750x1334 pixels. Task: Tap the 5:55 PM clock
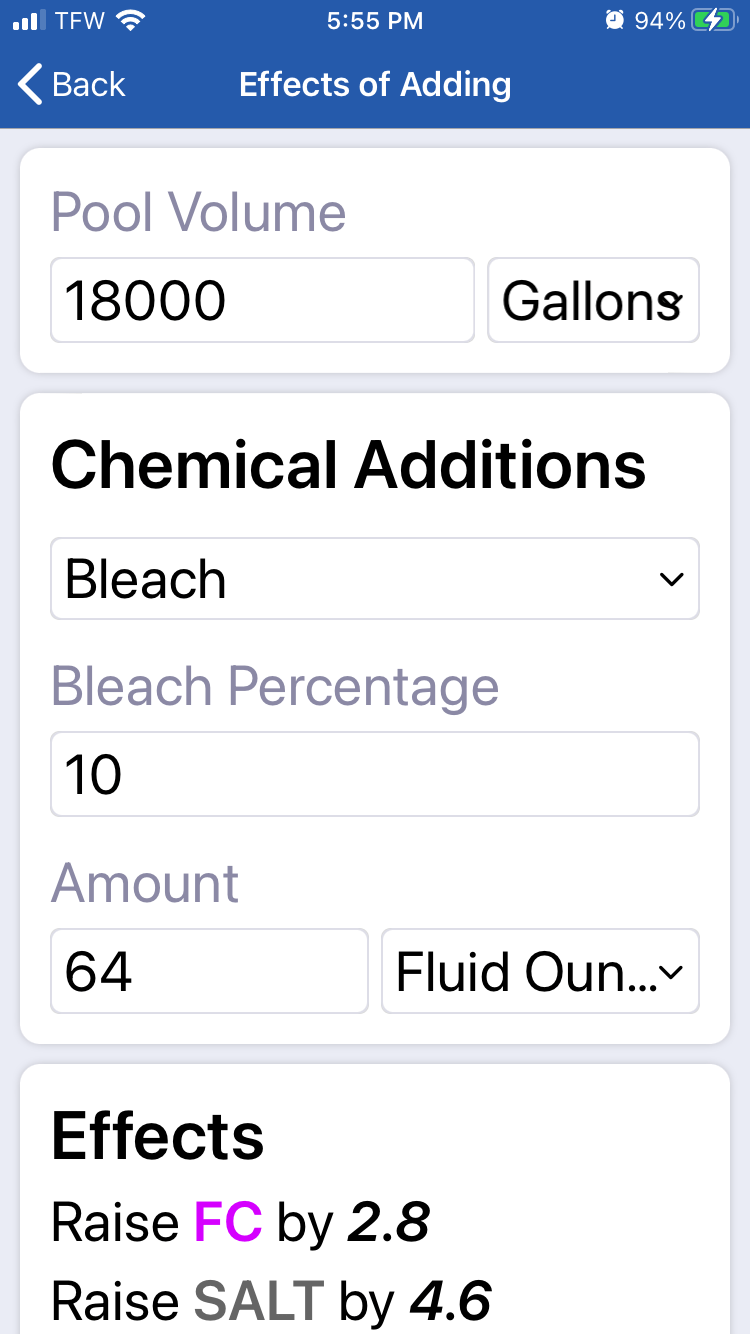pos(375,20)
